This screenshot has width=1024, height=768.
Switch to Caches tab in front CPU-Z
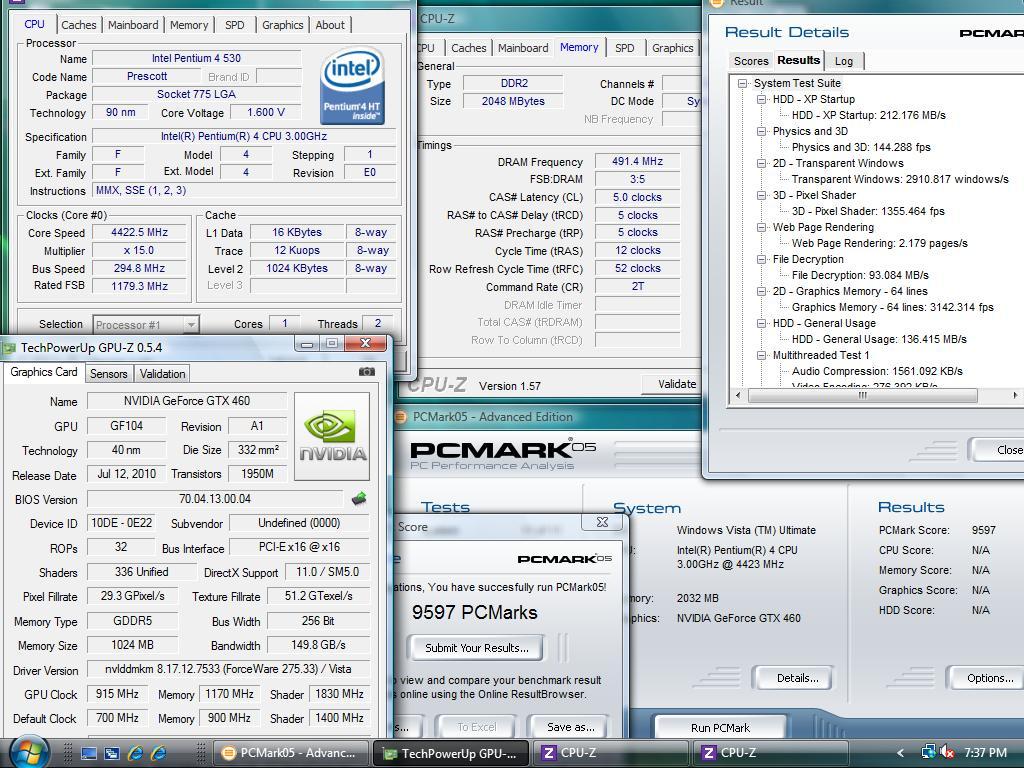point(78,25)
